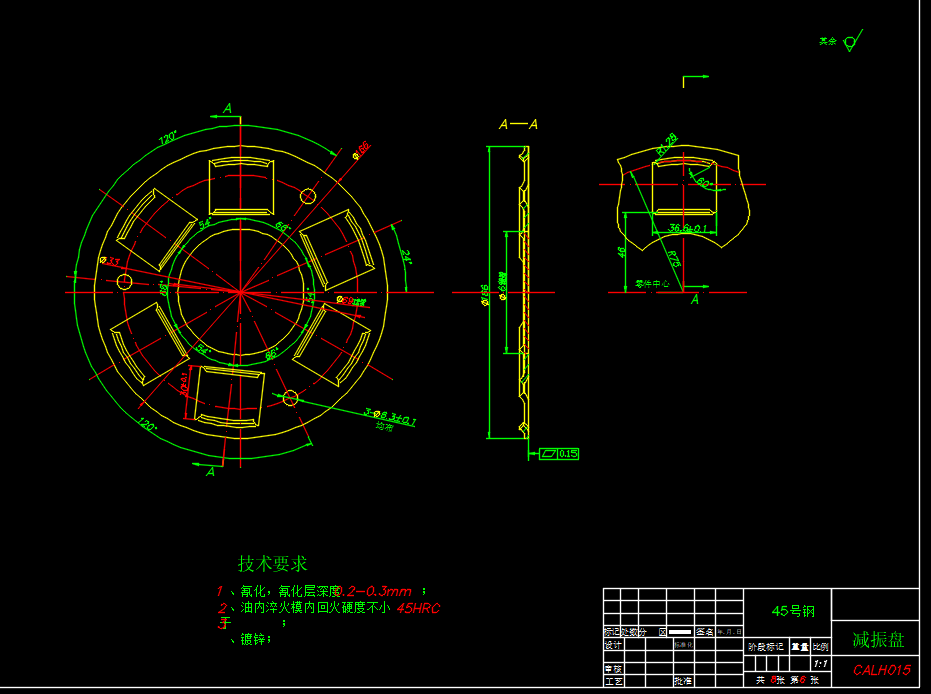Select the flatness tolerance frame showing 0.15

click(559, 454)
